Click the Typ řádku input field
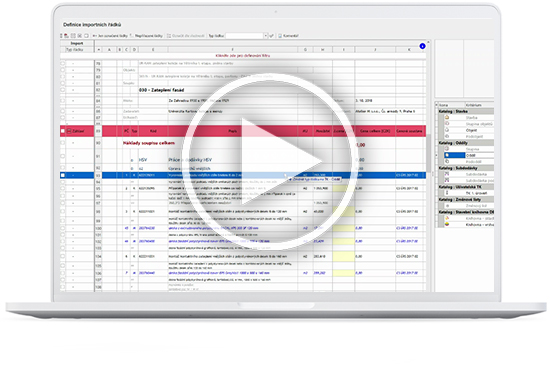The image size is (550, 382). pos(244,36)
